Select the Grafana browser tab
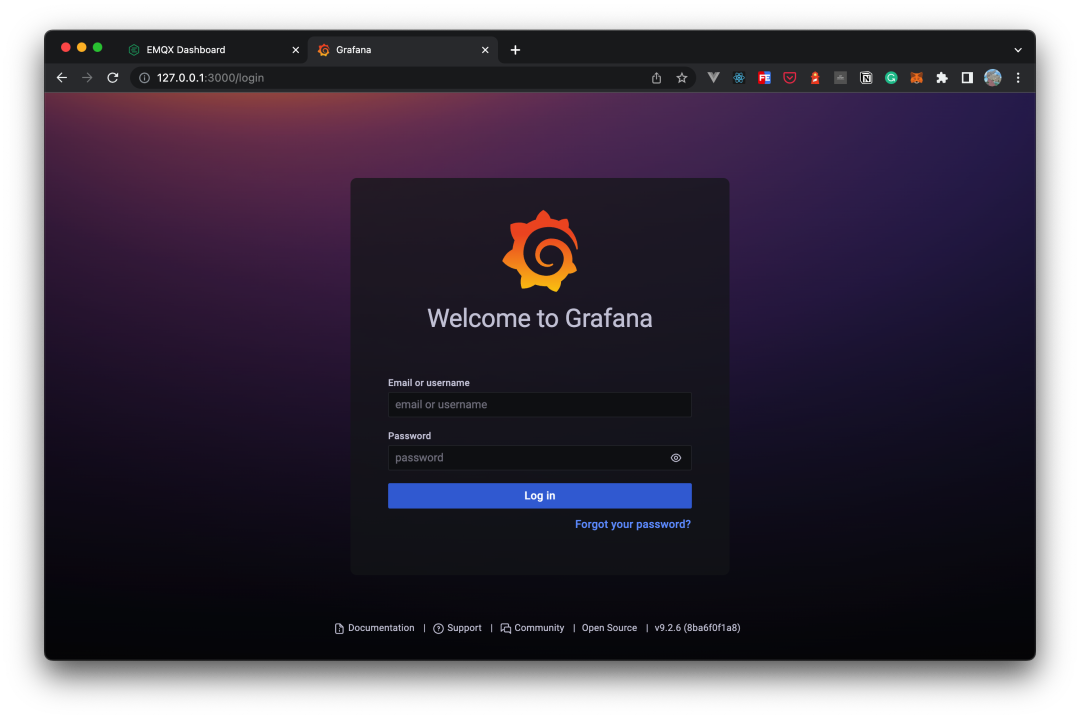 [x=402, y=50]
